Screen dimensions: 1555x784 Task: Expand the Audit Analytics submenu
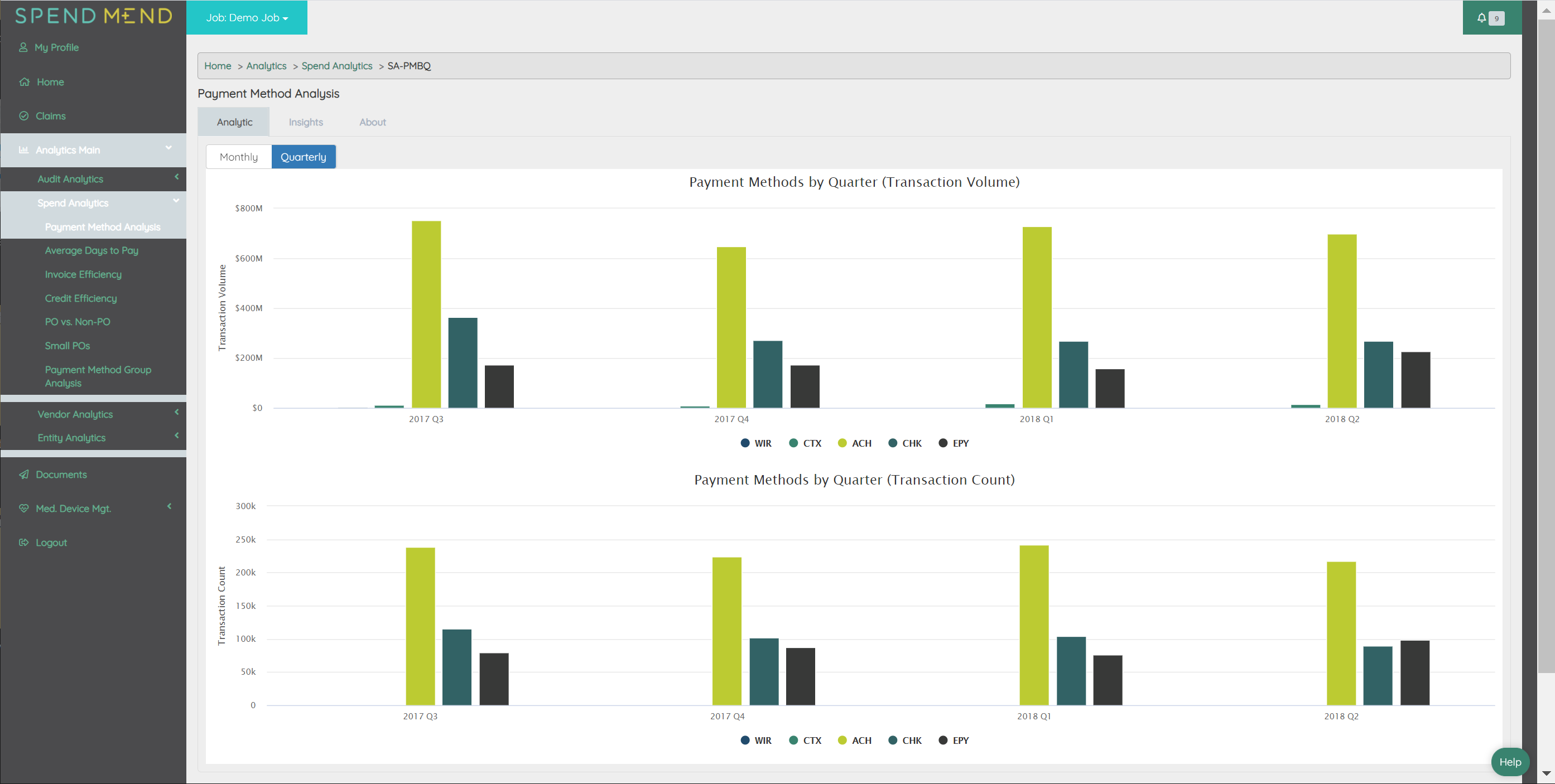(x=71, y=179)
